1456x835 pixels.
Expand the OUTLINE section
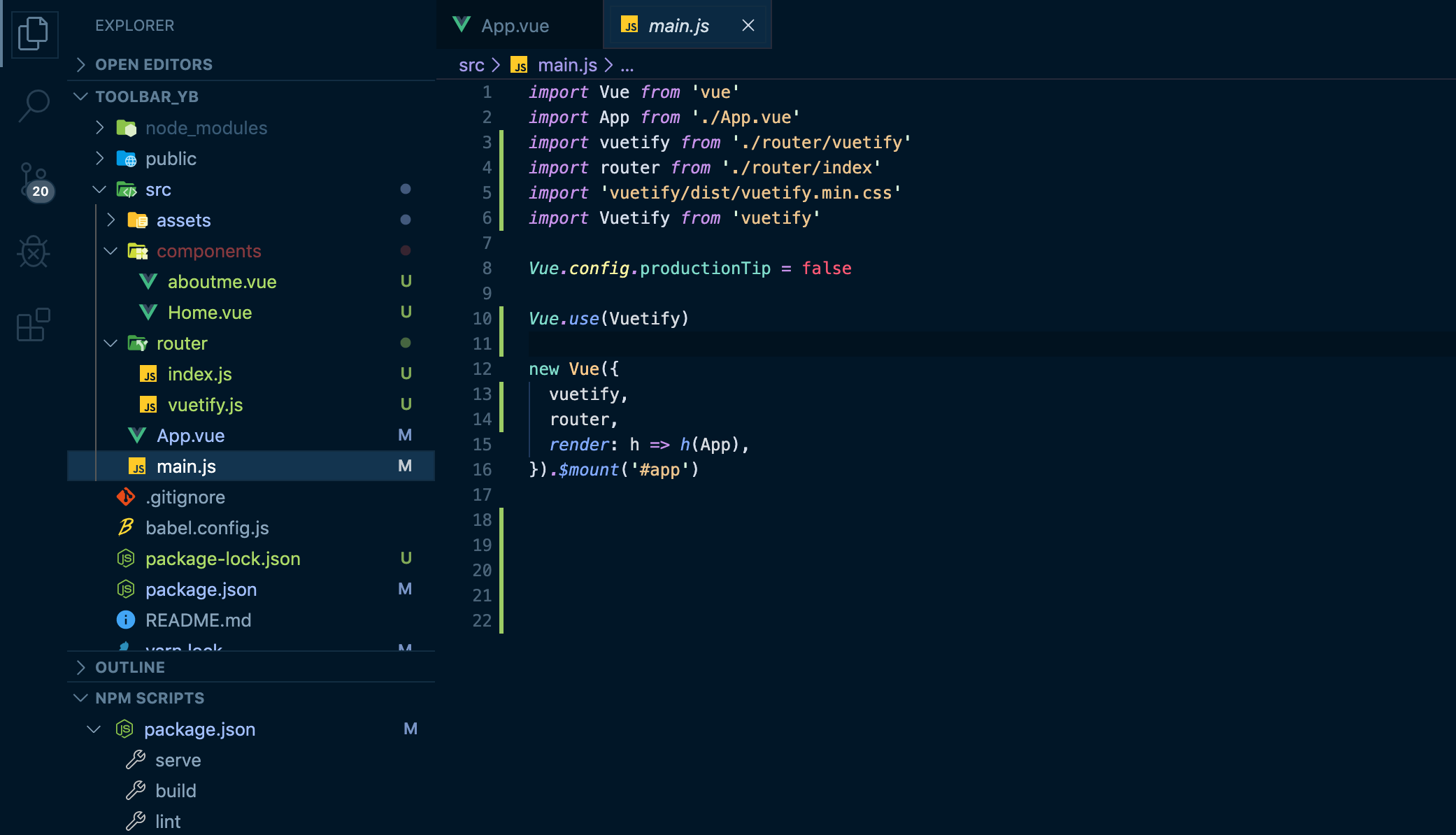130,667
